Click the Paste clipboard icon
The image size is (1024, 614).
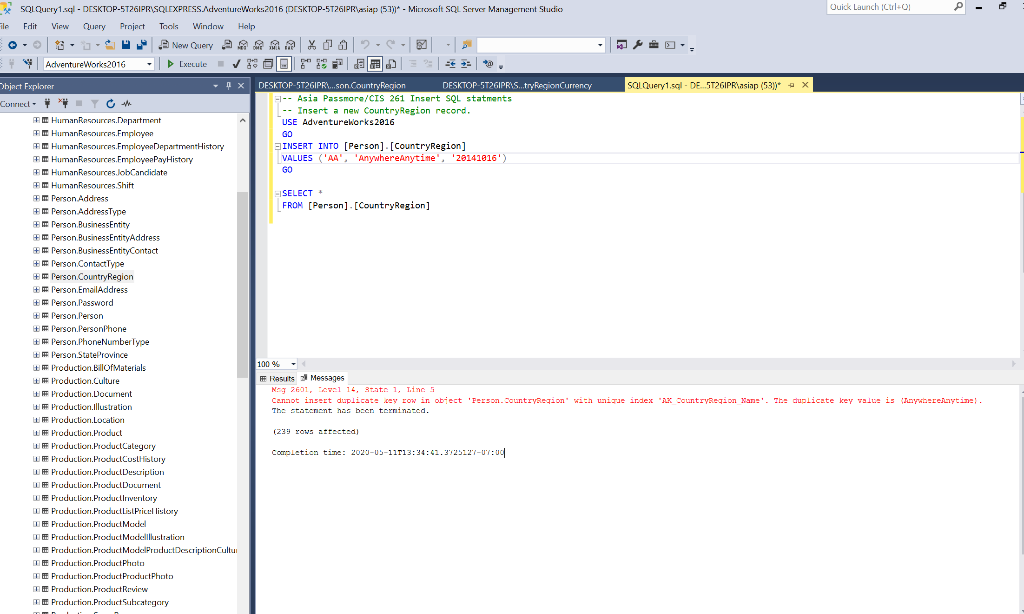(x=343, y=45)
